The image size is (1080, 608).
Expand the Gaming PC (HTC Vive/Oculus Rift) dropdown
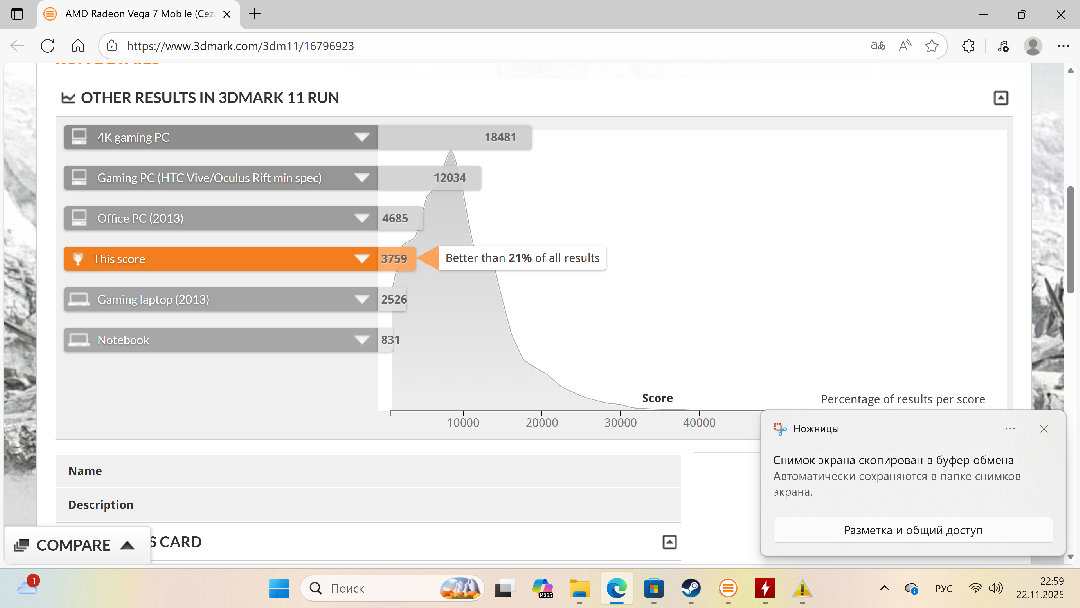pyautogui.click(x=362, y=178)
